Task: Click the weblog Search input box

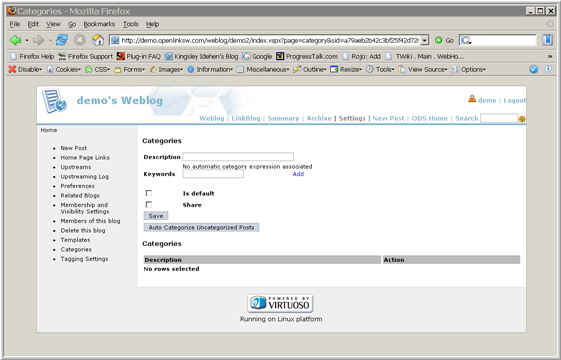Action: click(499, 118)
